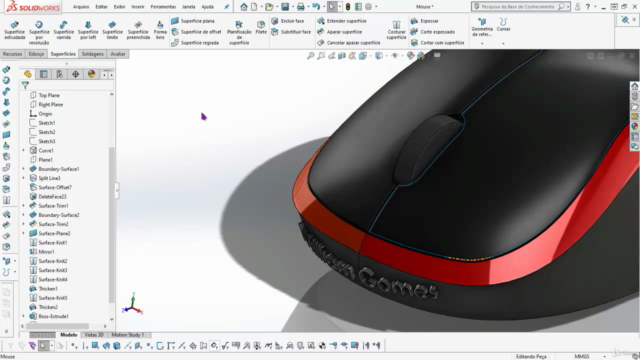Click Estender superfície command
Image resolution: width=640 pixels, height=360 pixels.
point(342,21)
